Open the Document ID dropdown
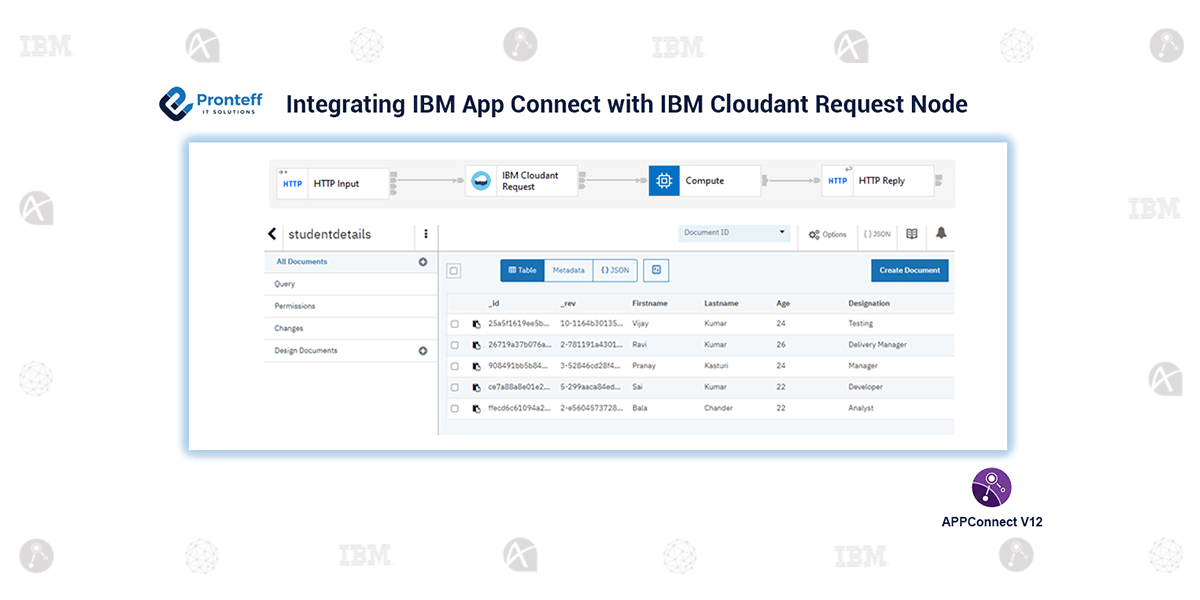Viewport: 1200px width, 600px height. click(x=734, y=233)
